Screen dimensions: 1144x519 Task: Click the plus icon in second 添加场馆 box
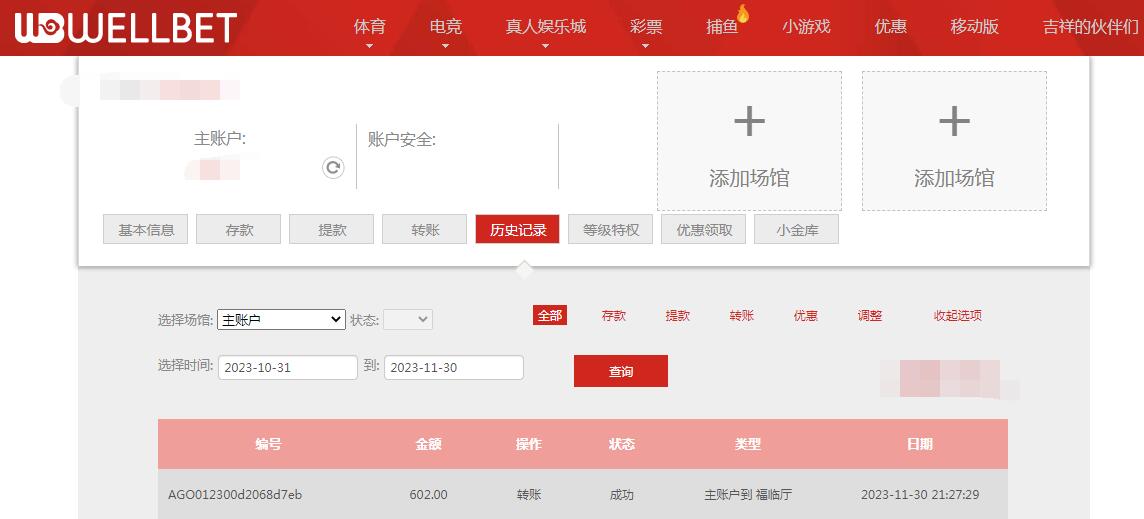[954, 121]
